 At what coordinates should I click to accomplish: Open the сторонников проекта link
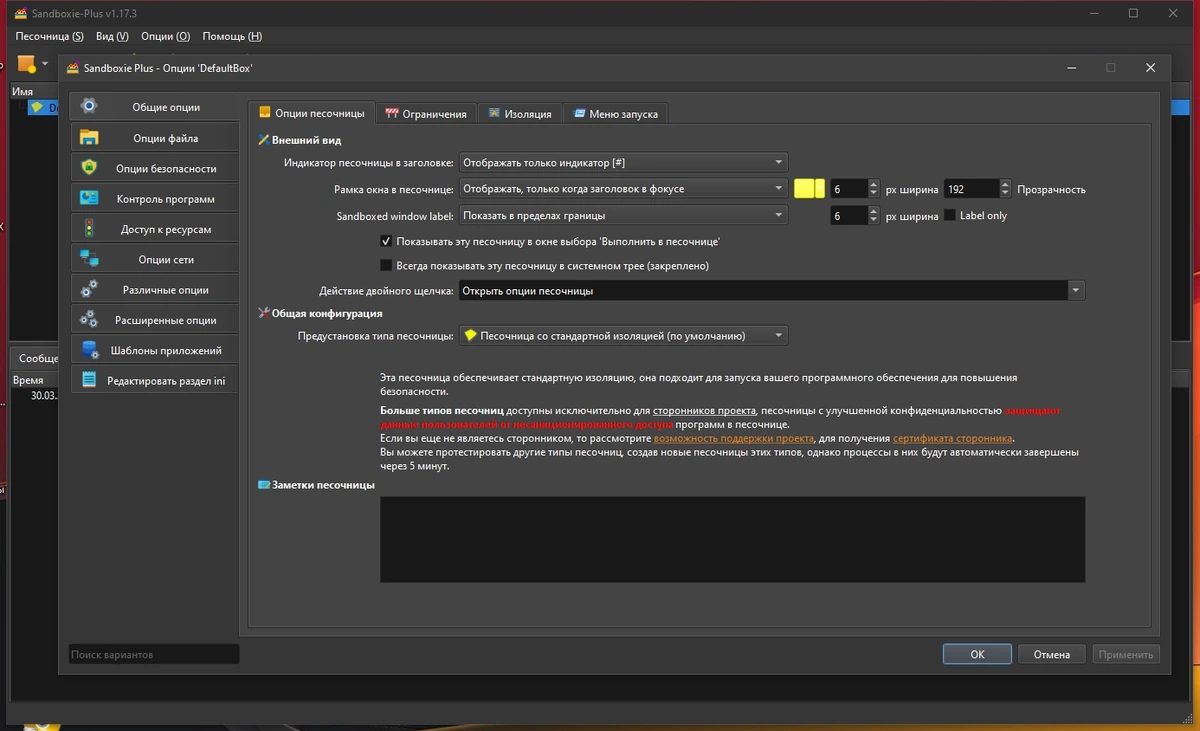pyautogui.click(x=704, y=411)
